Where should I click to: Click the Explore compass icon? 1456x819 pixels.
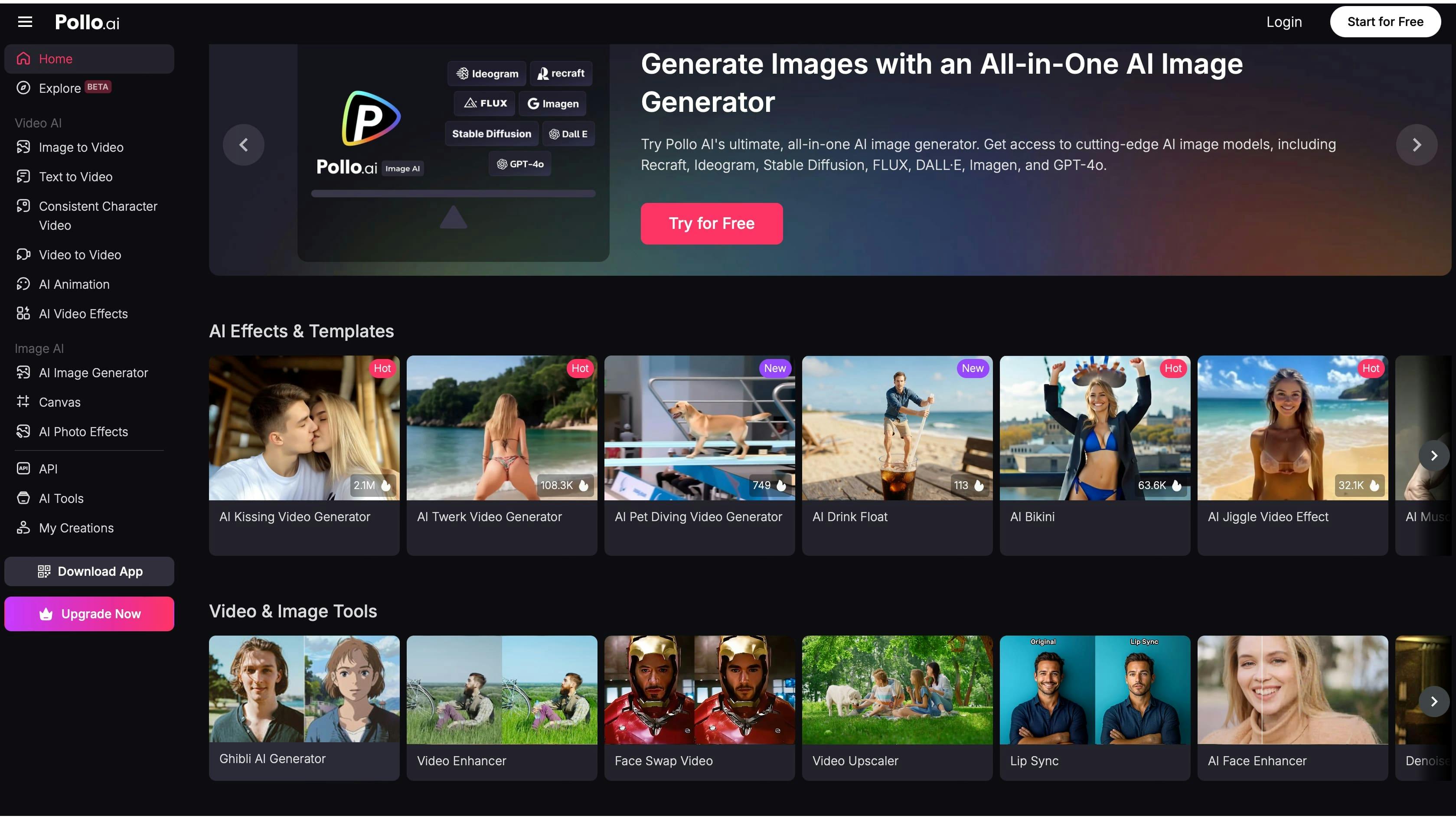[x=23, y=88]
